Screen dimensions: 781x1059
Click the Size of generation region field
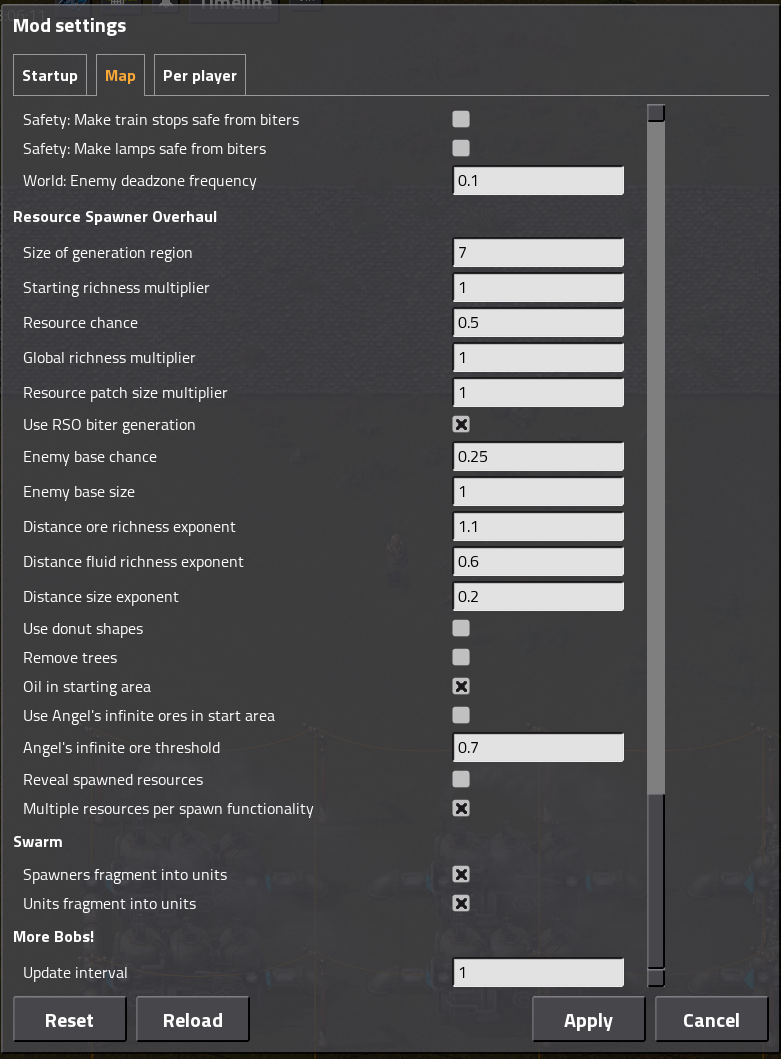click(x=538, y=253)
